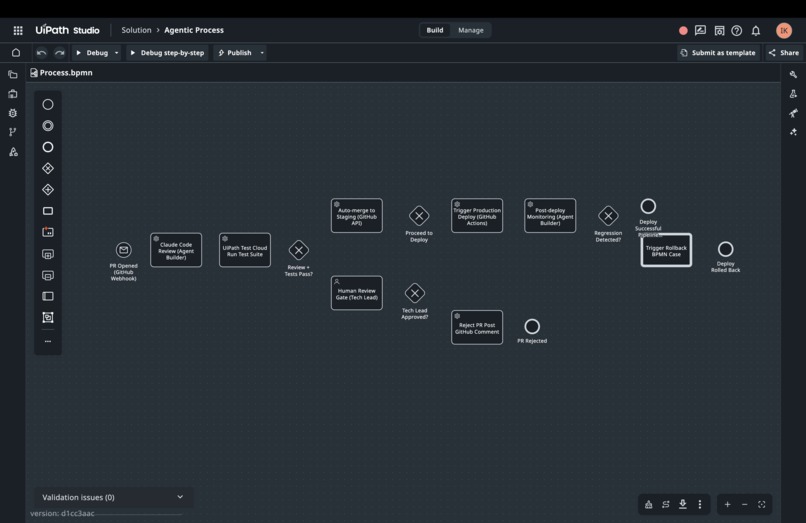Click the version d1cc3aac text

point(62,513)
